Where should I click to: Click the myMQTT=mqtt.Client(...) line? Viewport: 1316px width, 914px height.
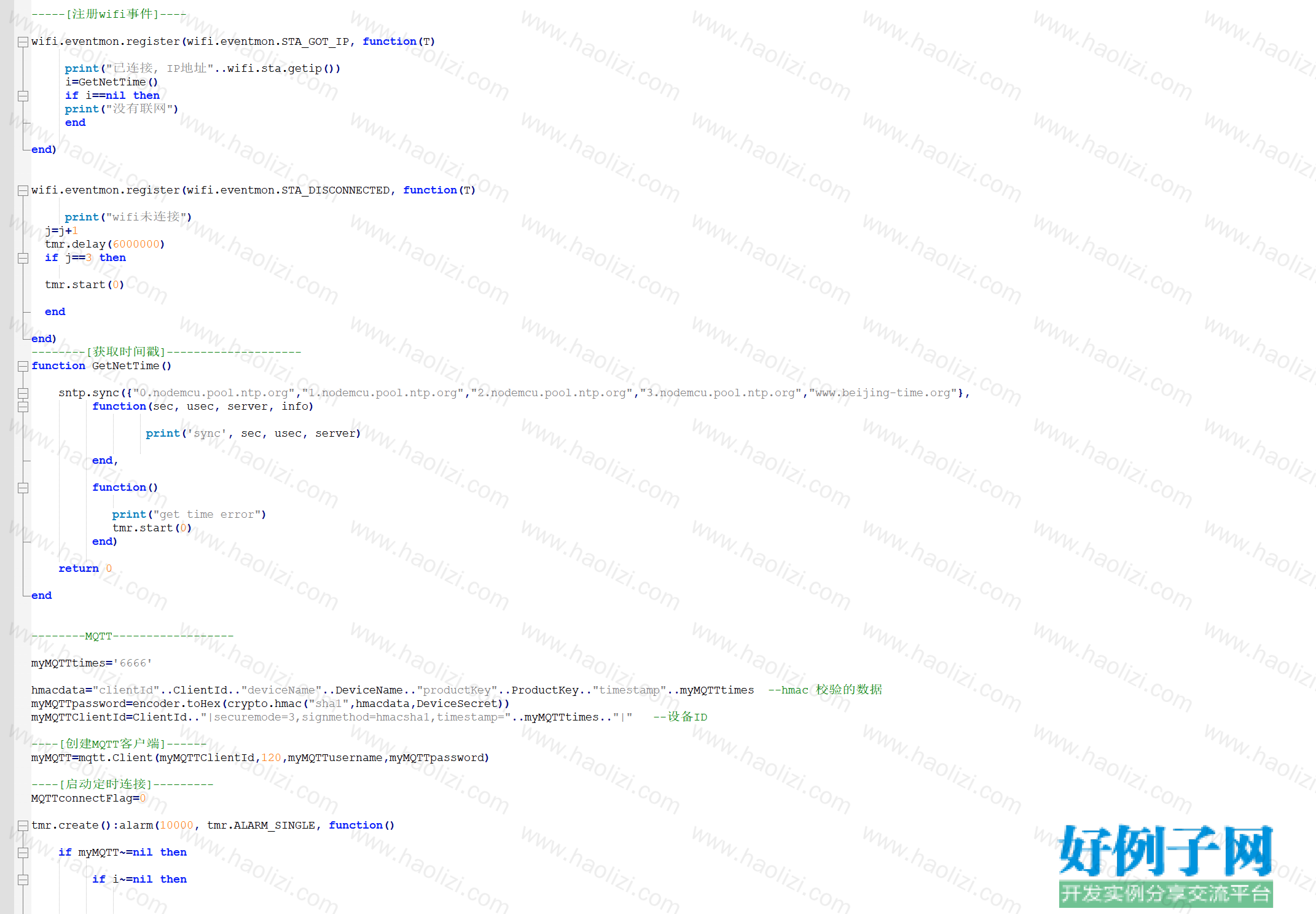pos(260,758)
